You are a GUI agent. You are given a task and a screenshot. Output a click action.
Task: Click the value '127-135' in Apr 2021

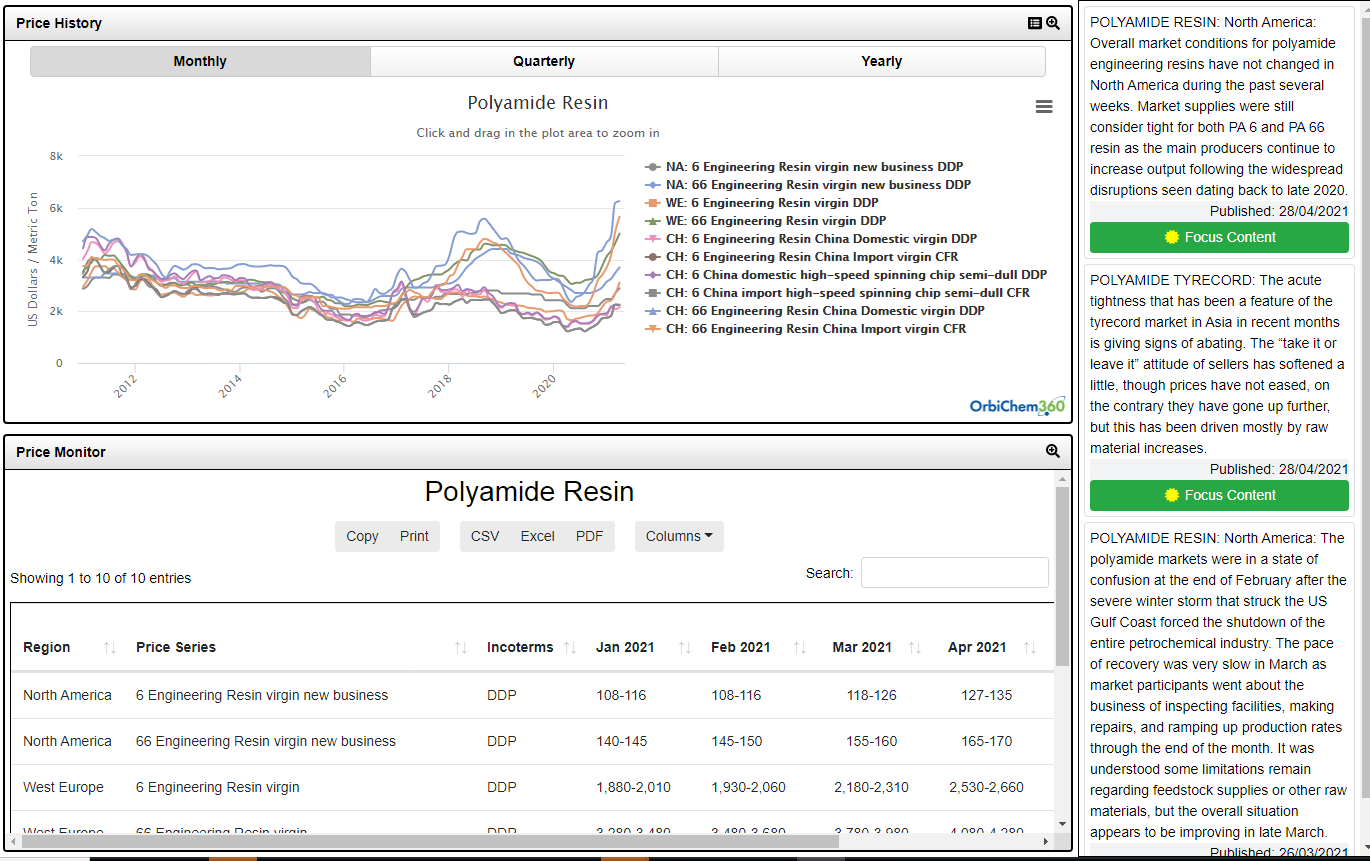(986, 695)
